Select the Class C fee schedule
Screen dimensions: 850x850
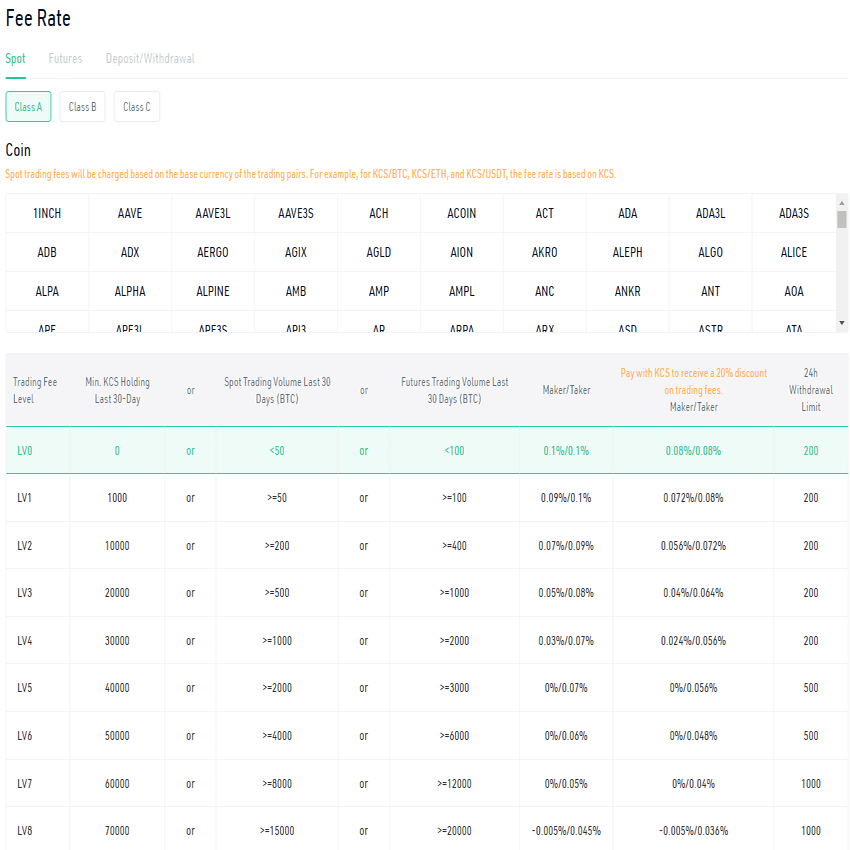point(136,106)
